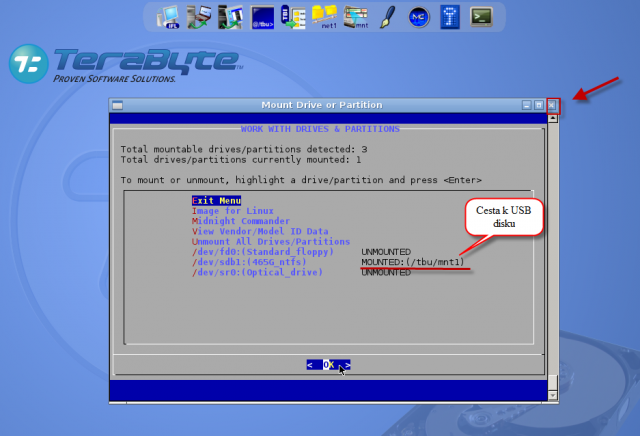Choose Unmount All Drives/Partitions
Viewport: 640px width, 436px height.
tap(271, 241)
